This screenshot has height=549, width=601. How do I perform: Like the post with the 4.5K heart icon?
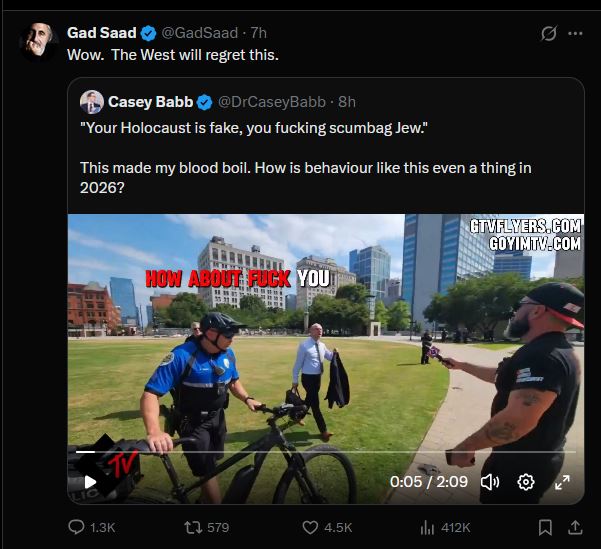[x=310, y=528]
